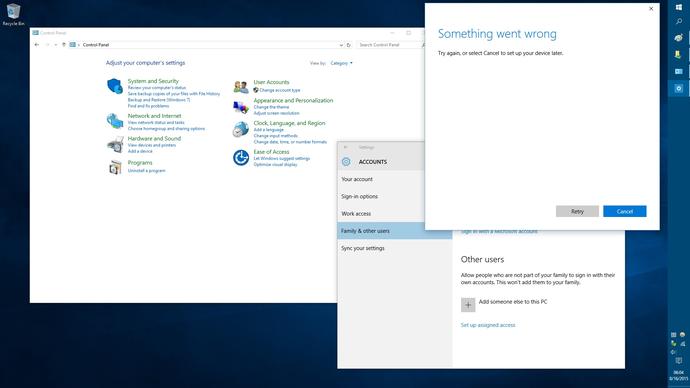Open Find and fix problems link
Screen dimensions: 690x388
148,106
